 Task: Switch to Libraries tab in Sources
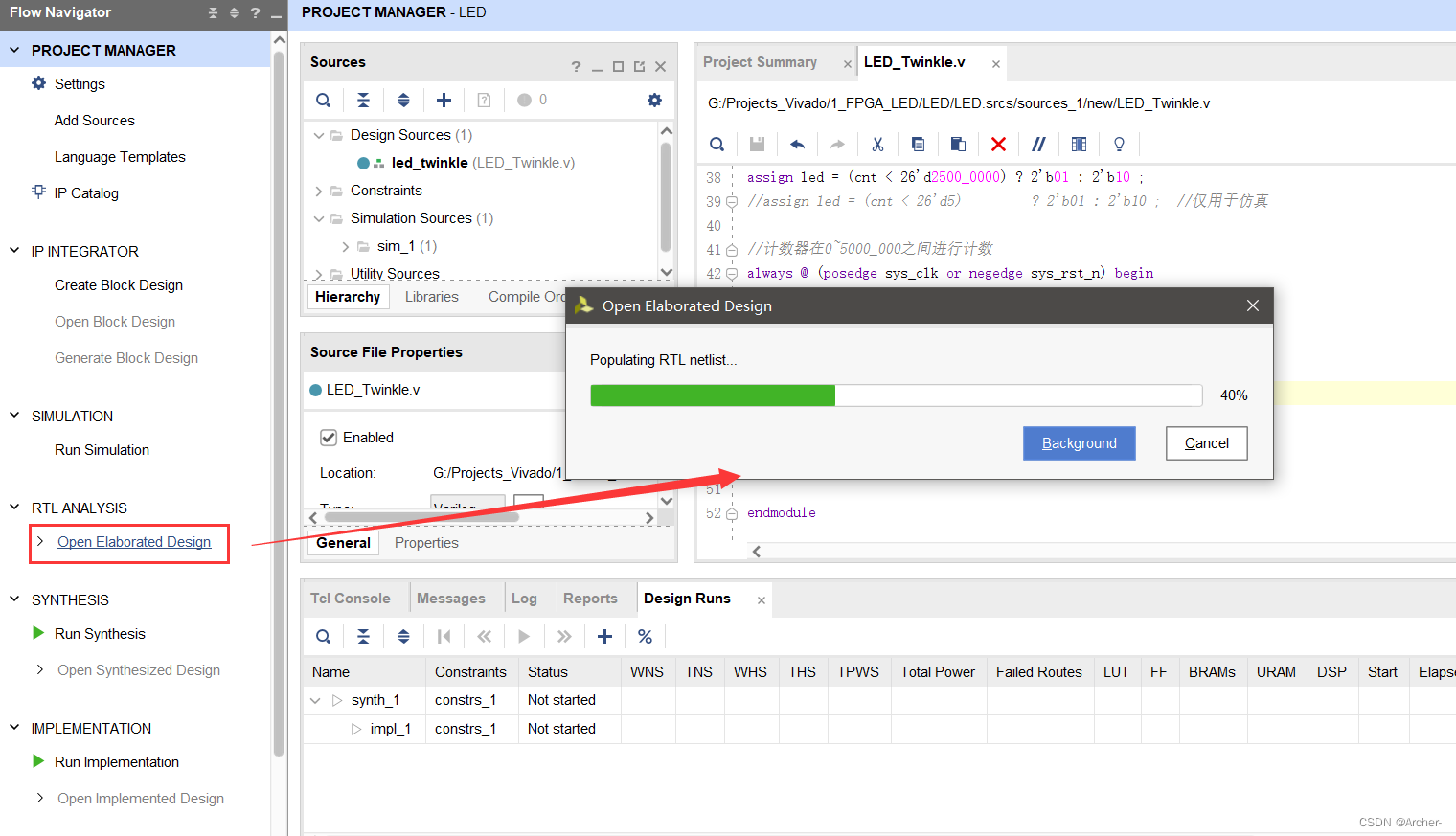click(x=431, y=297)
